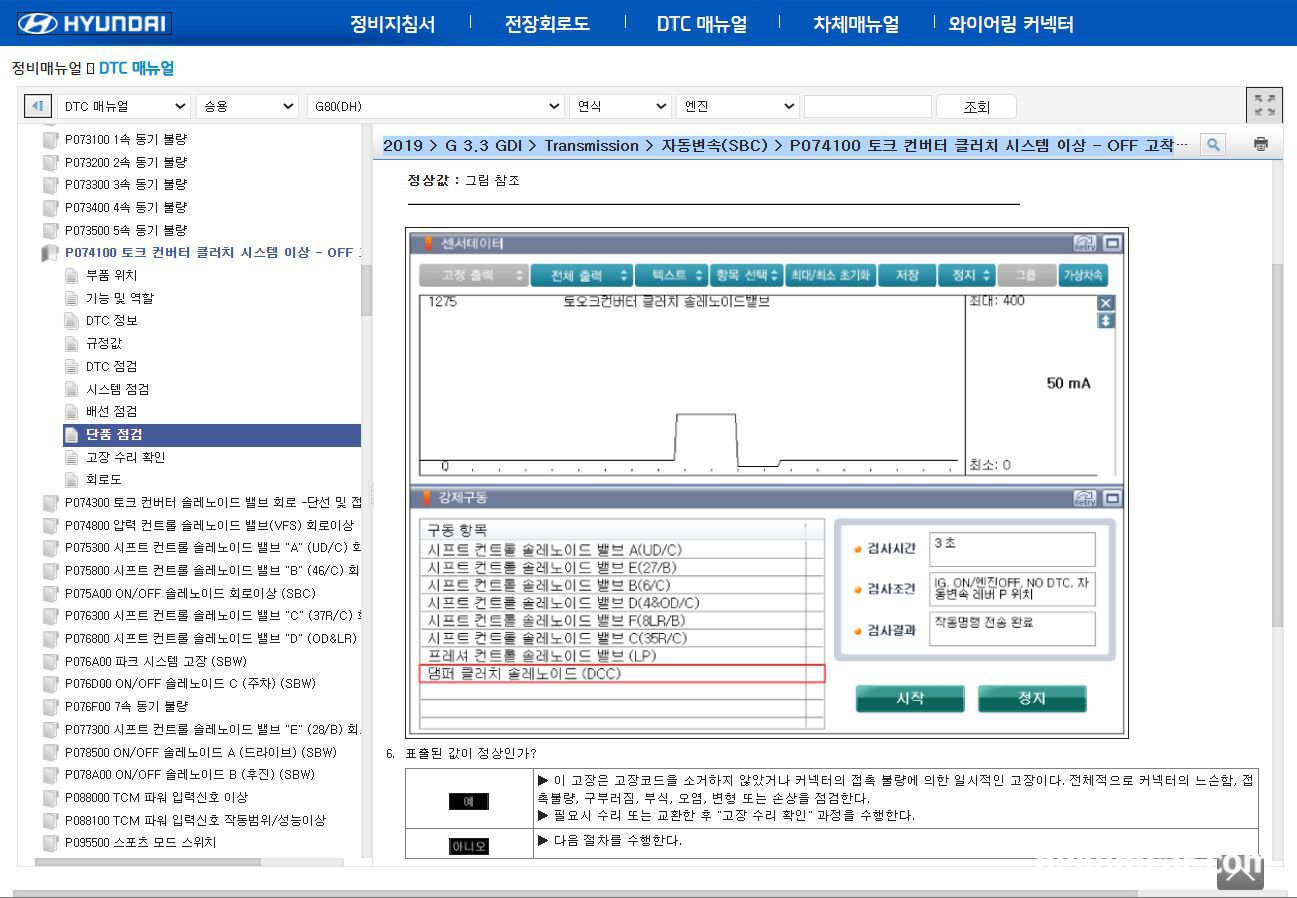Select 전장회로도 in the top navigation

(x=545, y=23)
